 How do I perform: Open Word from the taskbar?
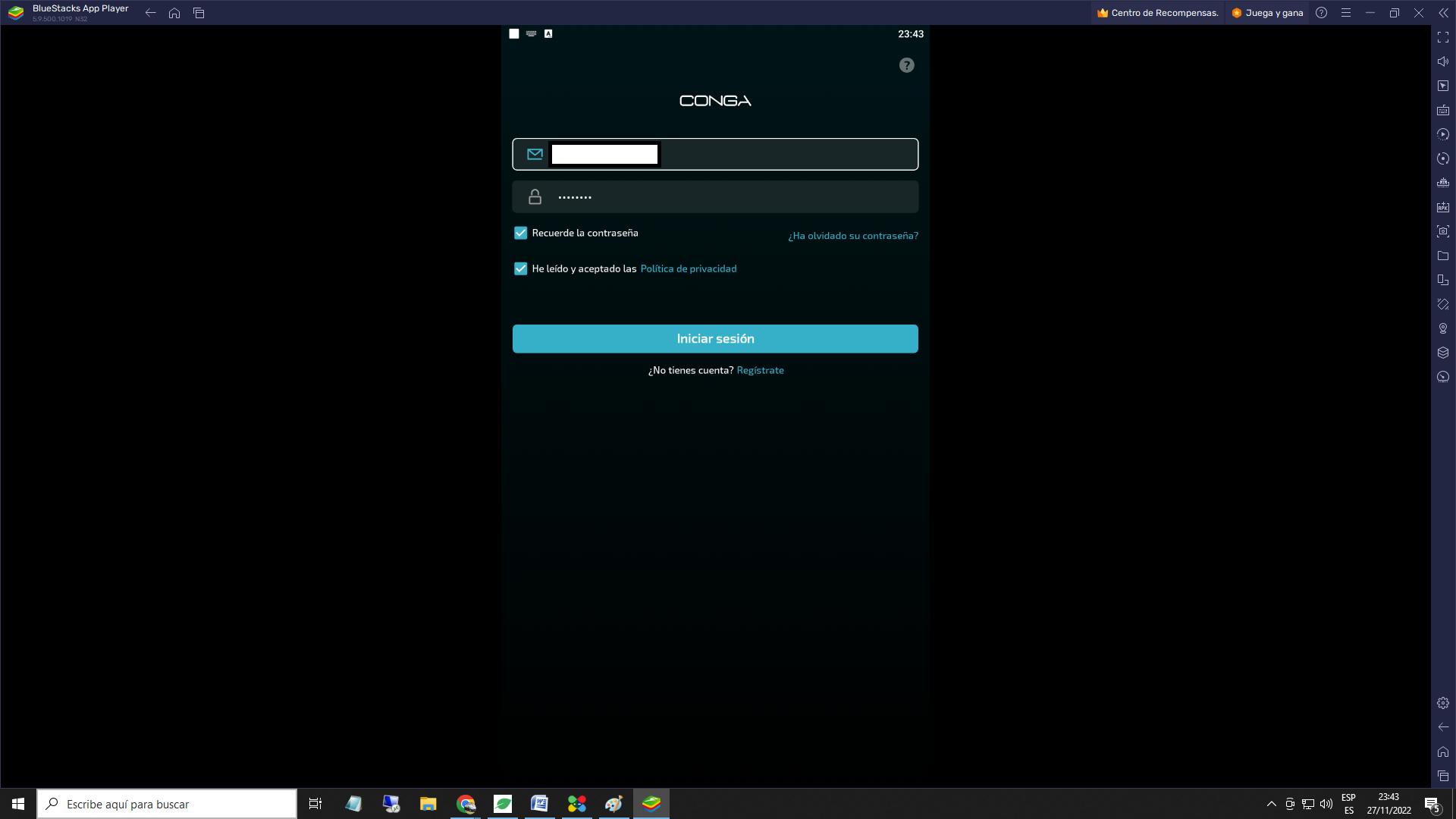coord(539,804)
